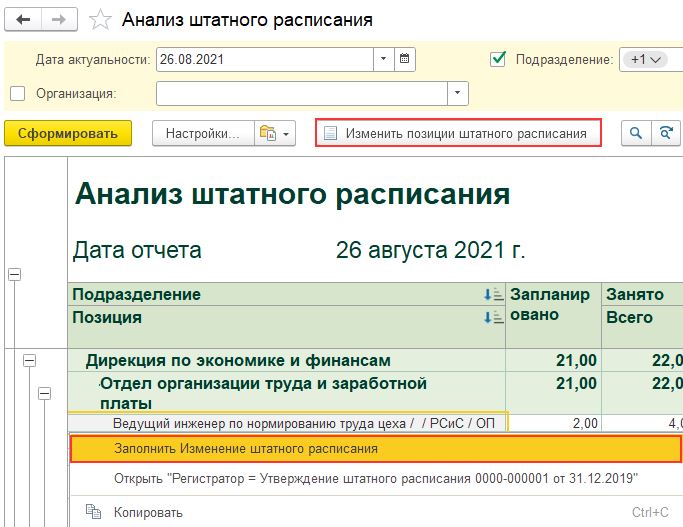Click the Занято column header
Viewport: 683px width, 527px height.
642,294
